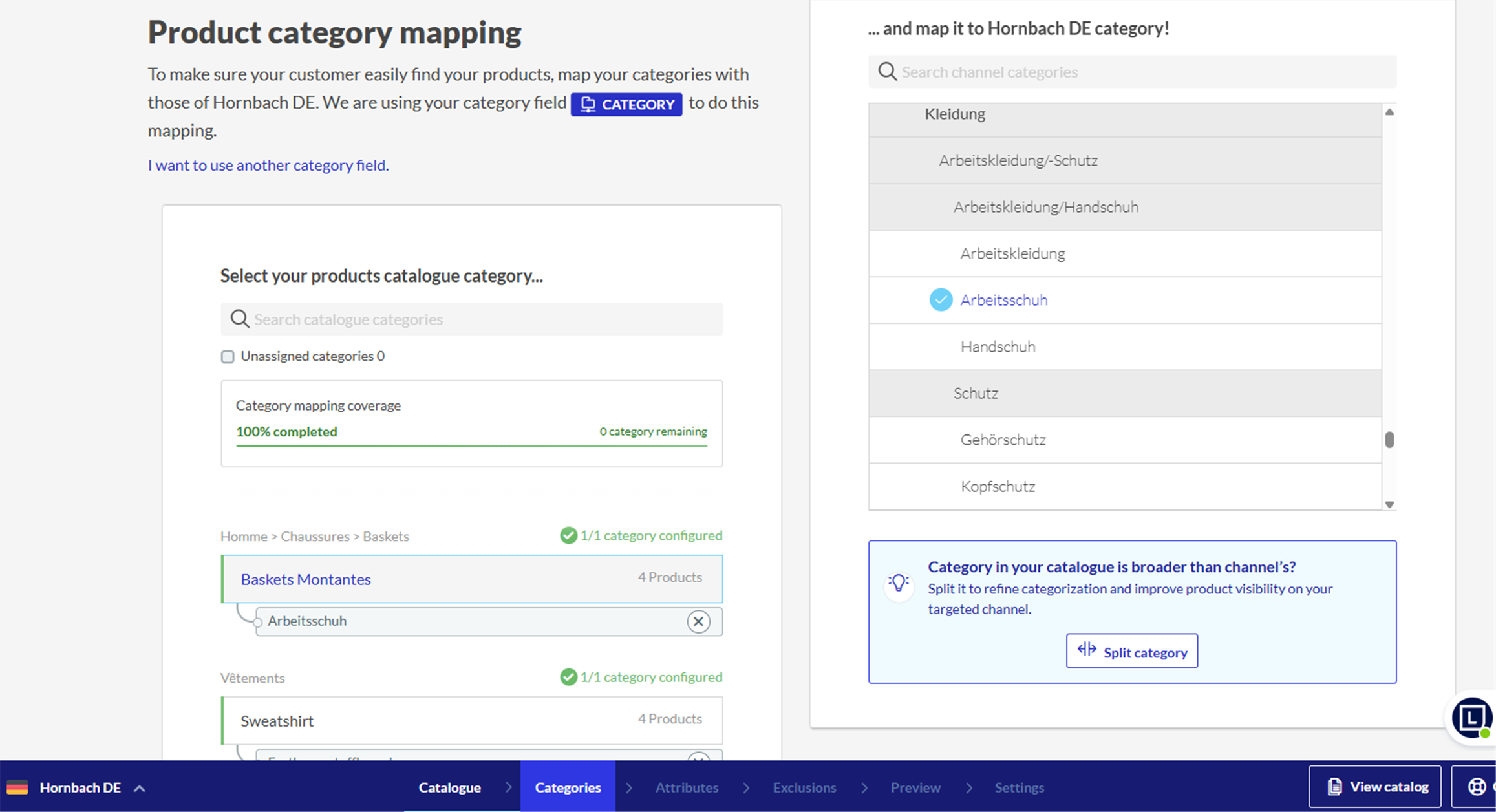This screenshot has height=812, width=1496.
Task: Click the Search catalogue categories field
Action: point(485,319)
